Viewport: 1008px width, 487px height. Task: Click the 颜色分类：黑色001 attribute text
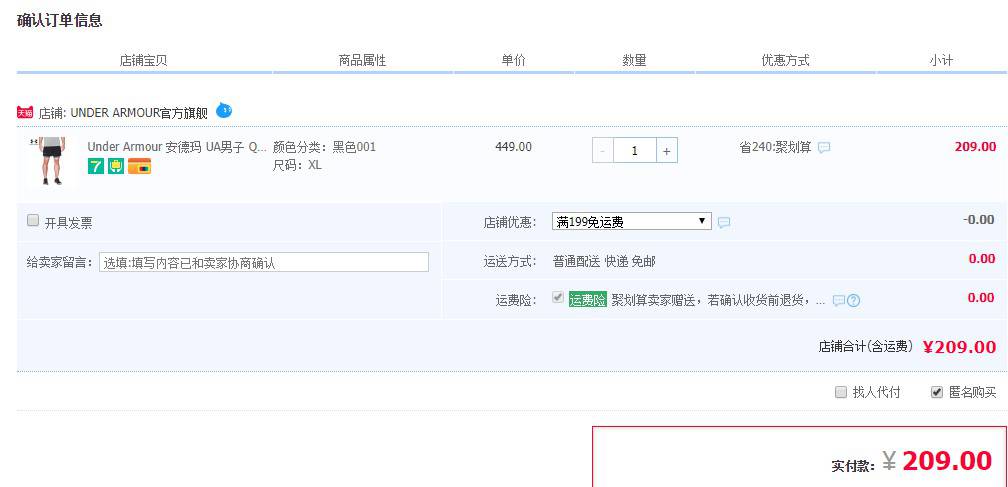pyautogui.click(x=325, y=147)
